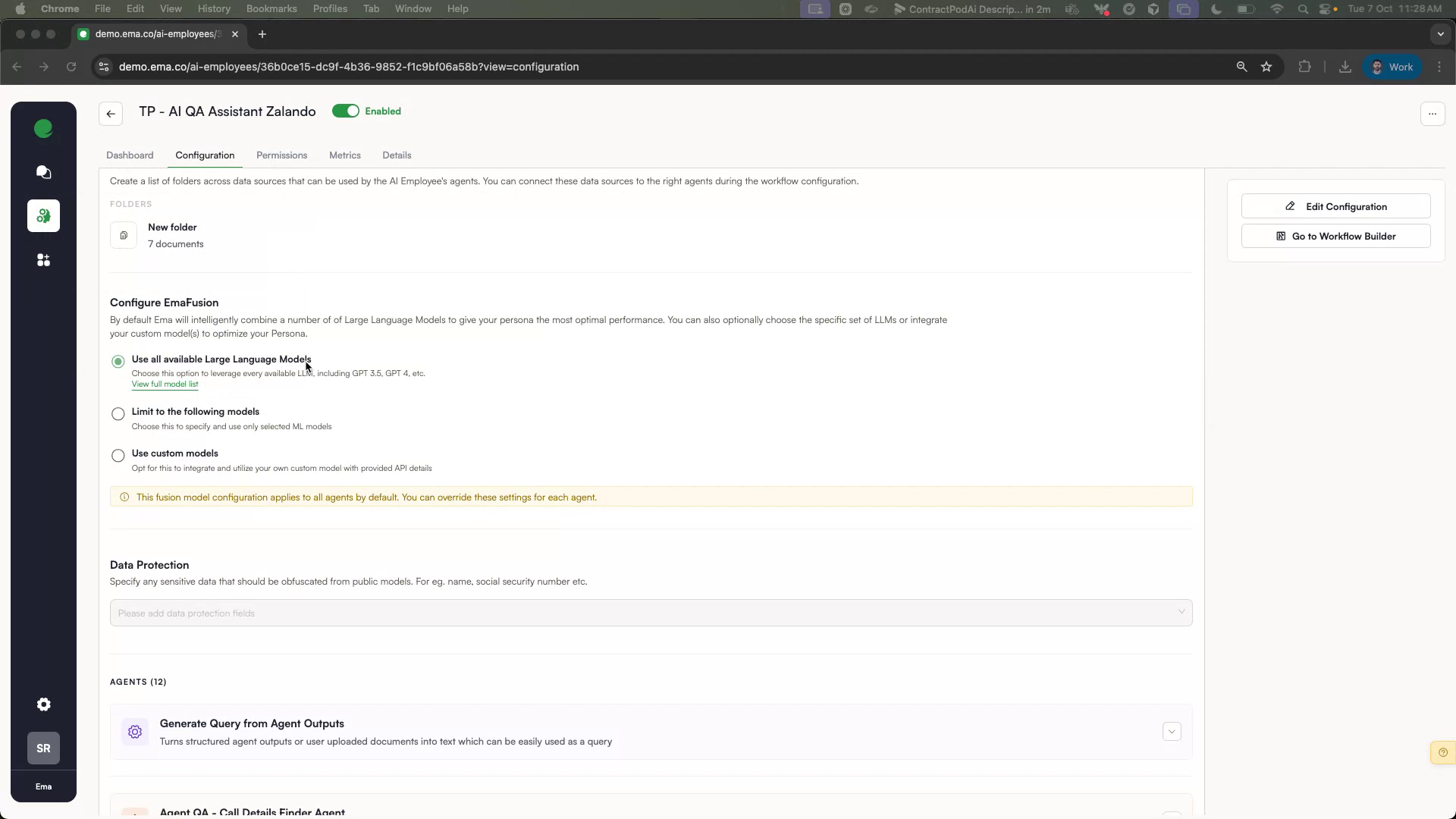The image size is (1456, 819).
Task: Click the back arrow next to assistant title
Action: tap(110, 113)
